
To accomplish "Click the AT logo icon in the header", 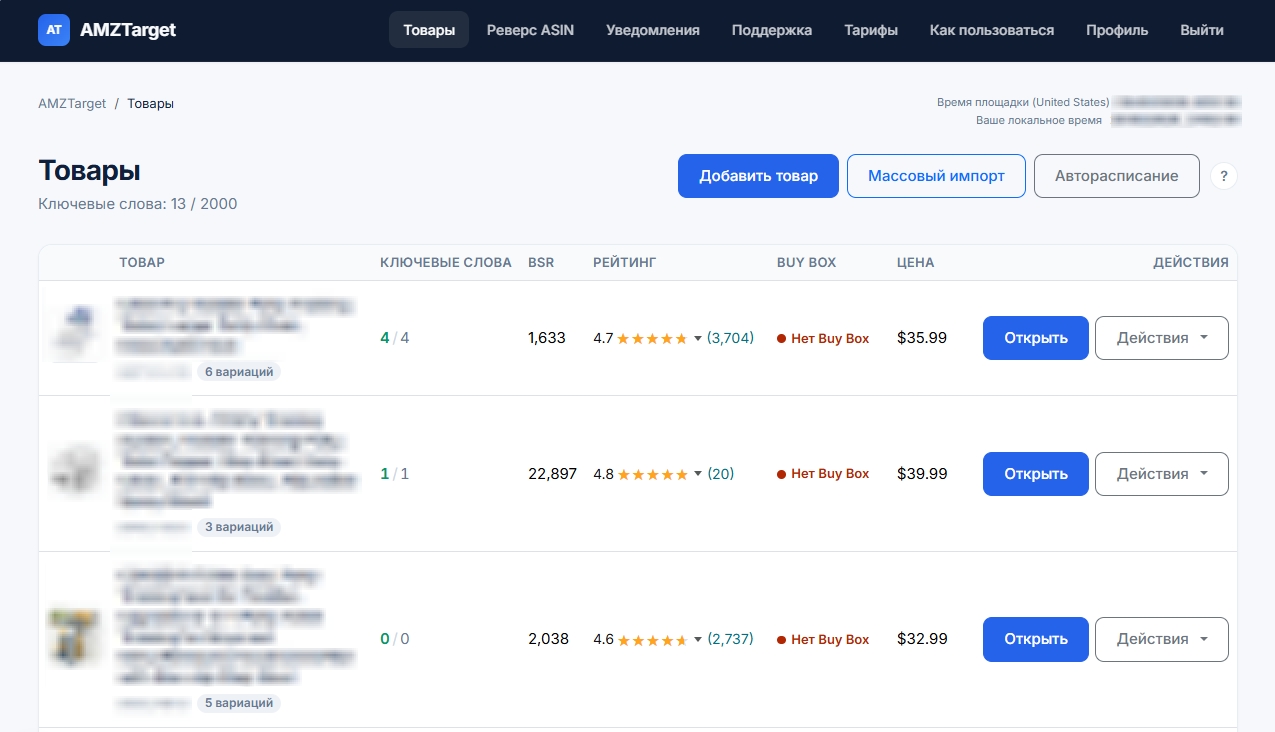I will point(54,30).
